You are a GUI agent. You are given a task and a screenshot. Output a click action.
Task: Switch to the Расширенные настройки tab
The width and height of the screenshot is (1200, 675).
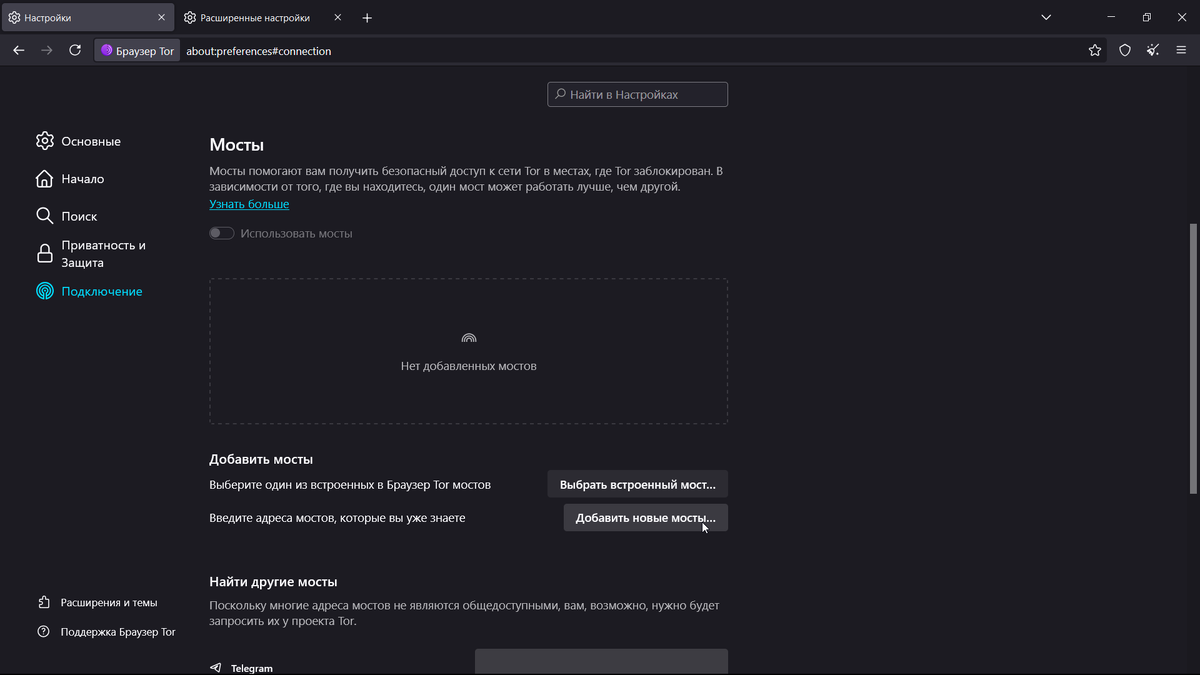click(x=264, y=18)
